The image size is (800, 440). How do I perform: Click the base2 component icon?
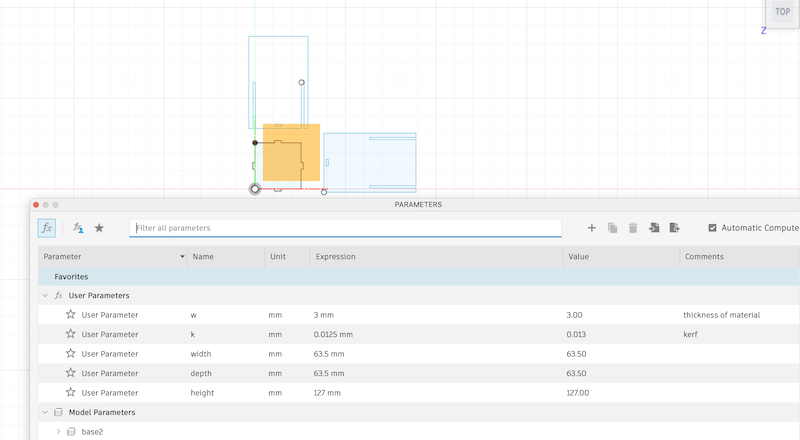pyautogui.click(x=71, y=431)
